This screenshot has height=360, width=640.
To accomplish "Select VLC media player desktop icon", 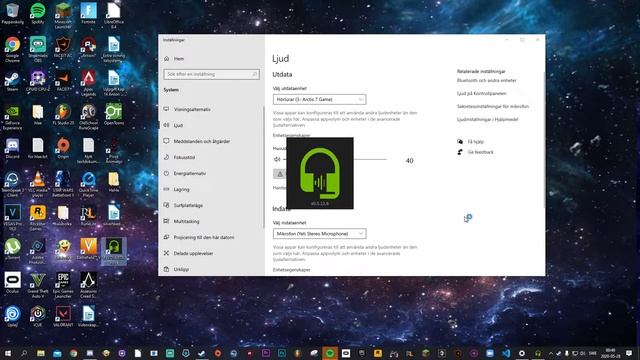I will pyautogui.click(x=38, y=184).
